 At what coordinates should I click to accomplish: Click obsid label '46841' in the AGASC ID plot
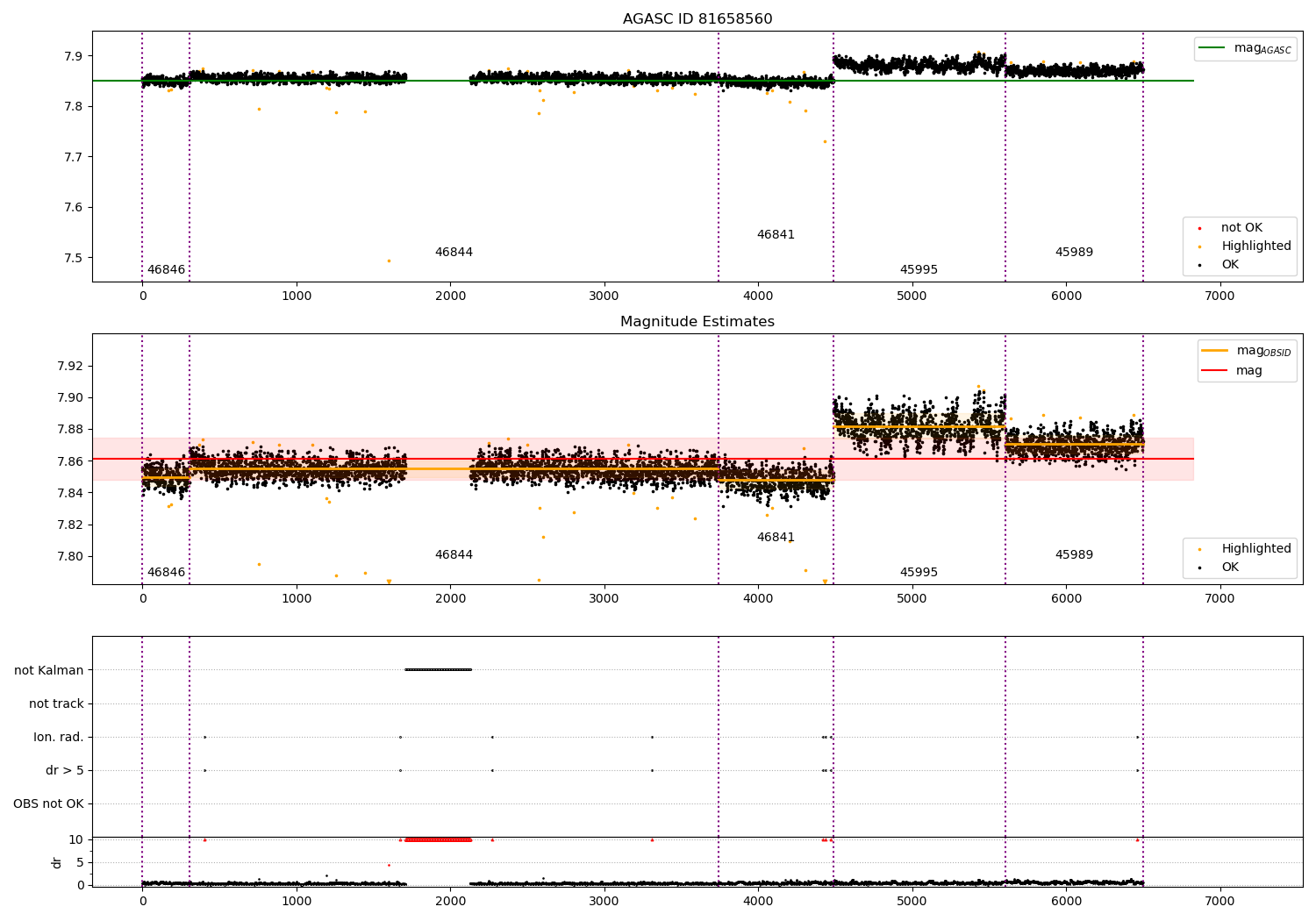(x=776, y=235)
